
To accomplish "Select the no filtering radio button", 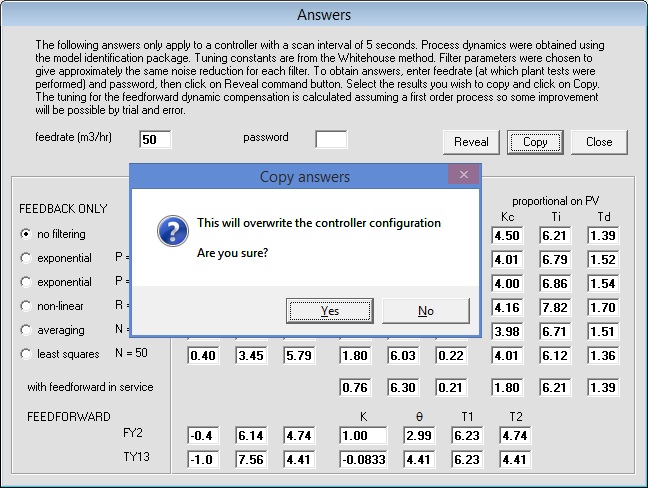I will [x=26, y=234].
